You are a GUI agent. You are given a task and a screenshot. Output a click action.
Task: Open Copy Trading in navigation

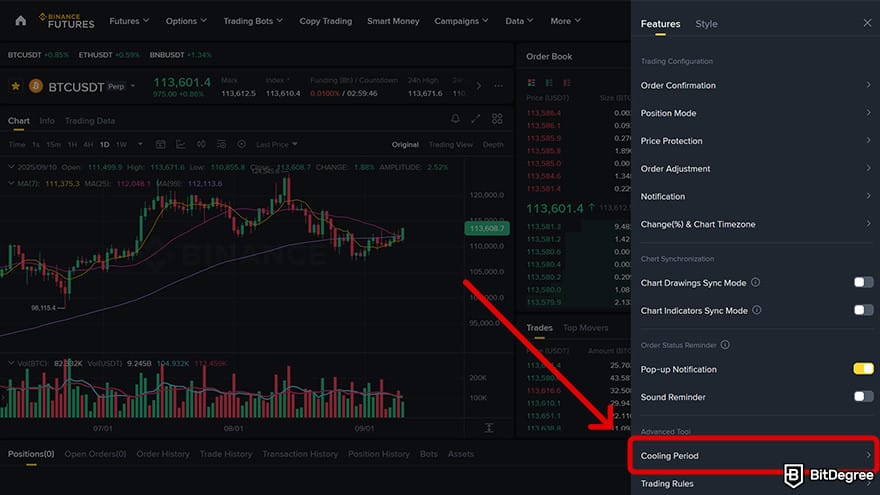326,21
